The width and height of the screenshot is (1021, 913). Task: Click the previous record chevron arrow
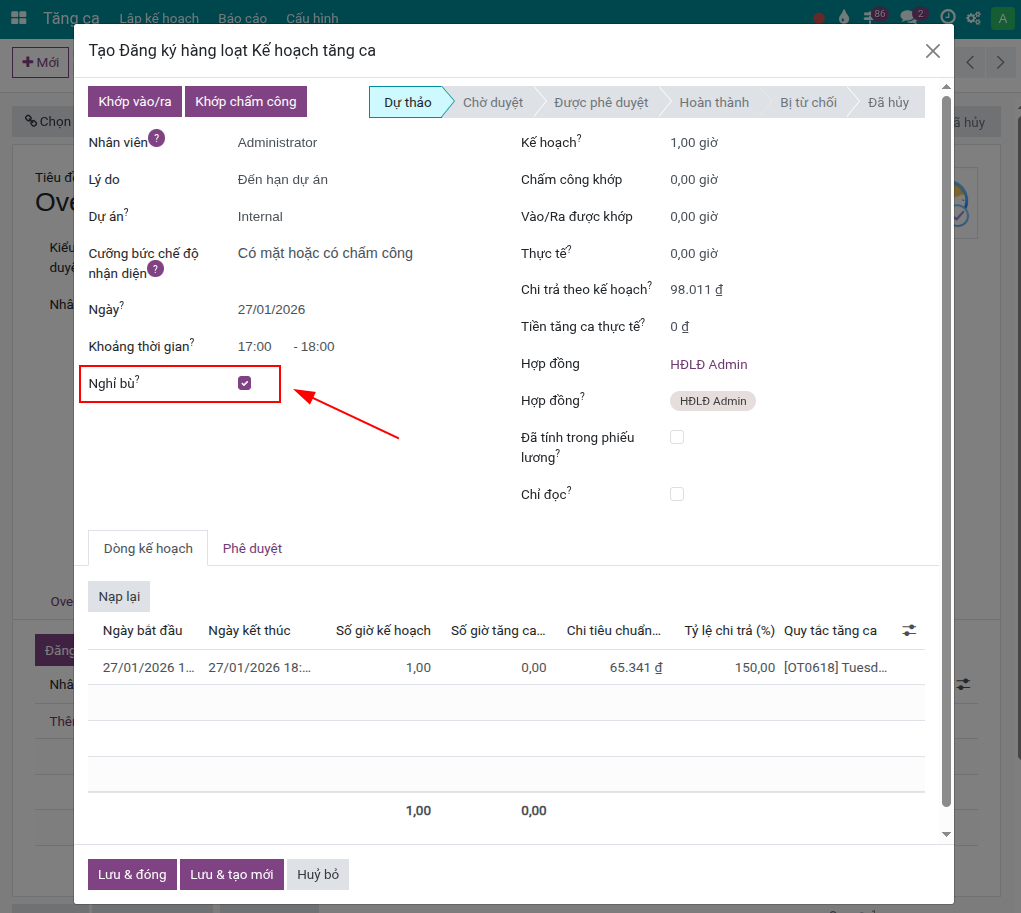(968, 61)
